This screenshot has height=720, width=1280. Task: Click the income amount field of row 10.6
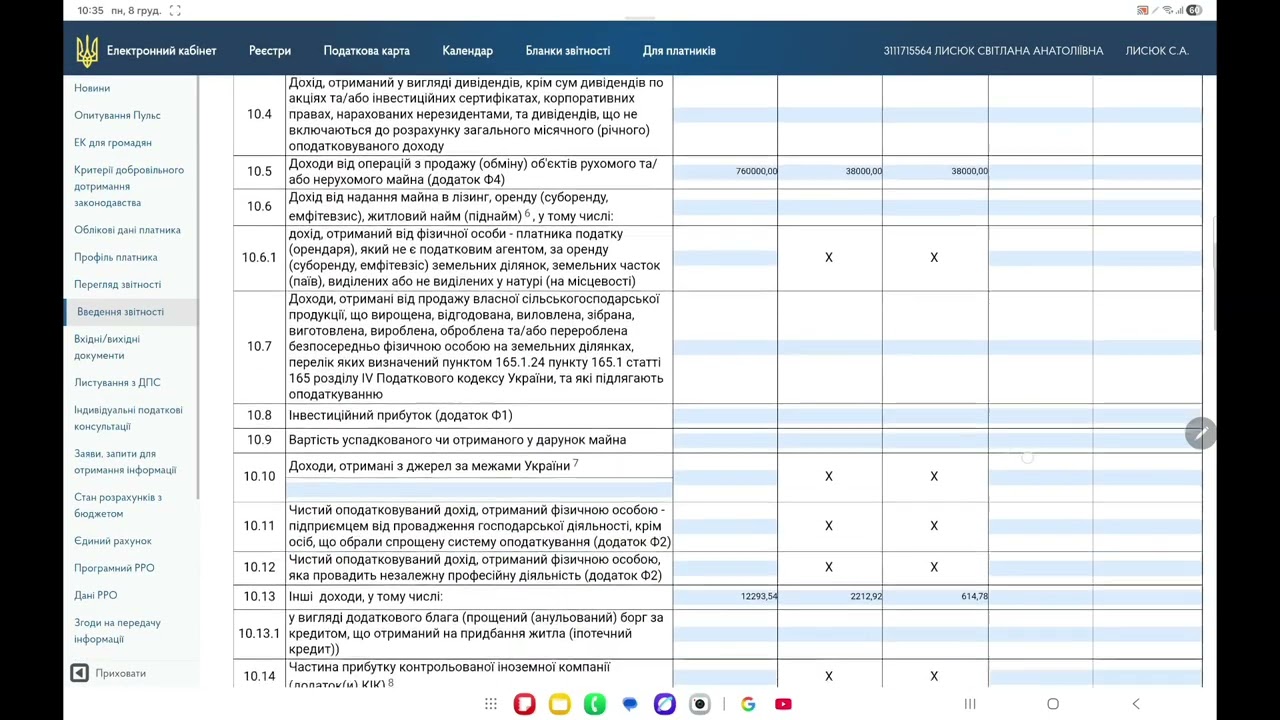pyautogui.click(x=725, y=207)
